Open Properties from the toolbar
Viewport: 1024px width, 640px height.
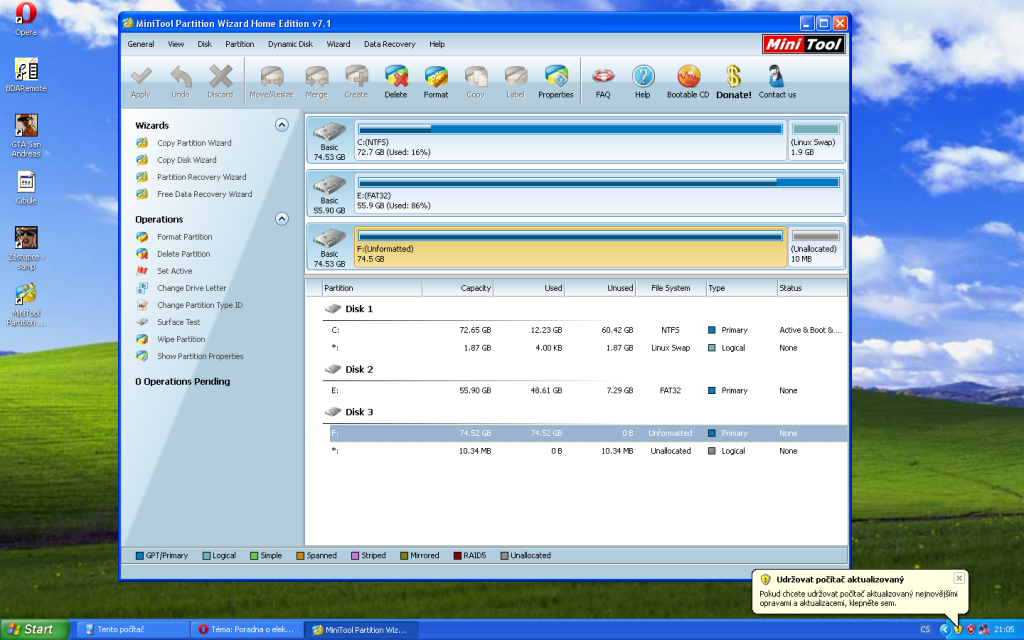pos(556,77)
